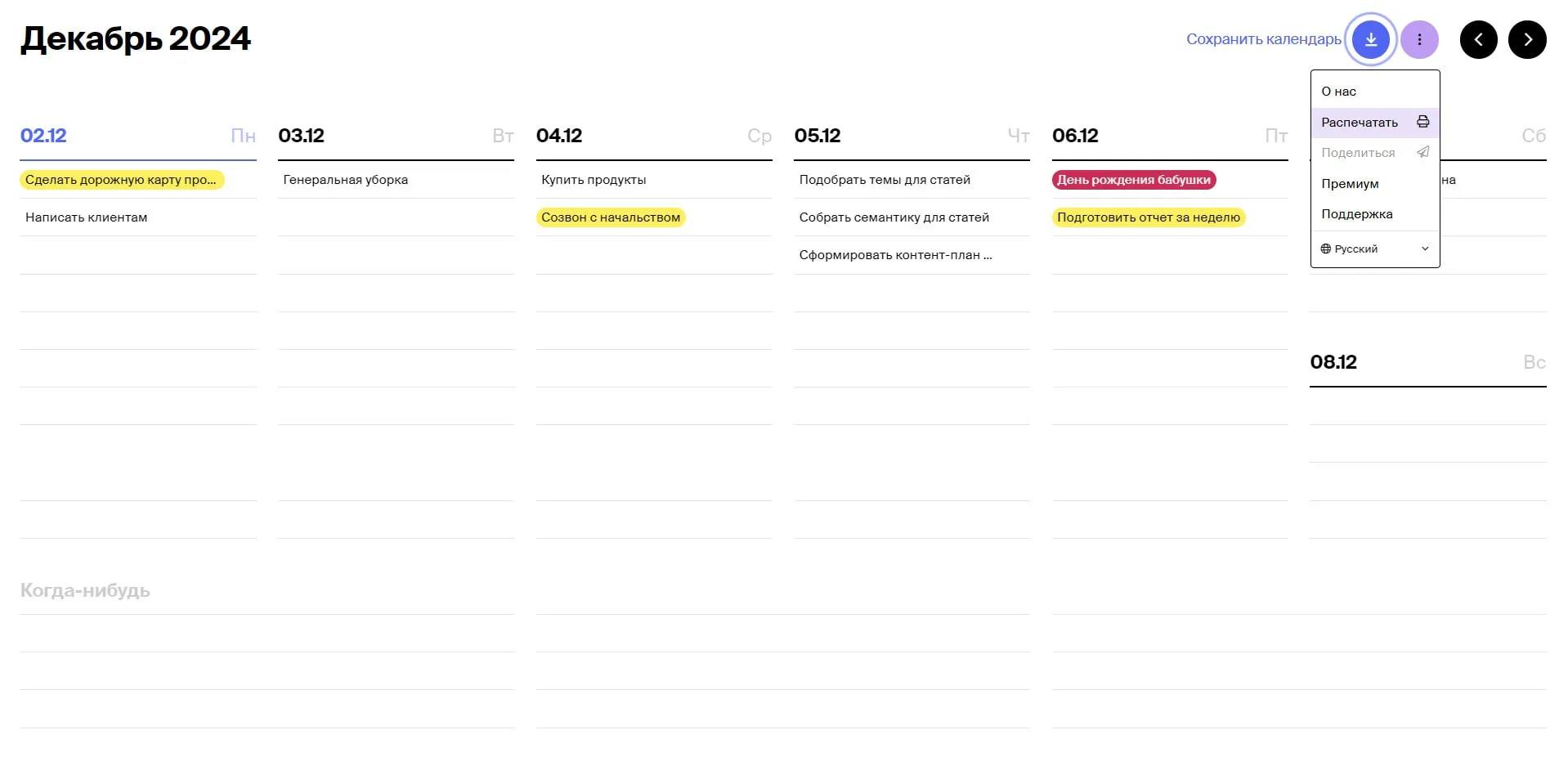Viewport: 1568px width, 784px height.
Task: Click the printer icon in menu
Action: coord(1422,122)
